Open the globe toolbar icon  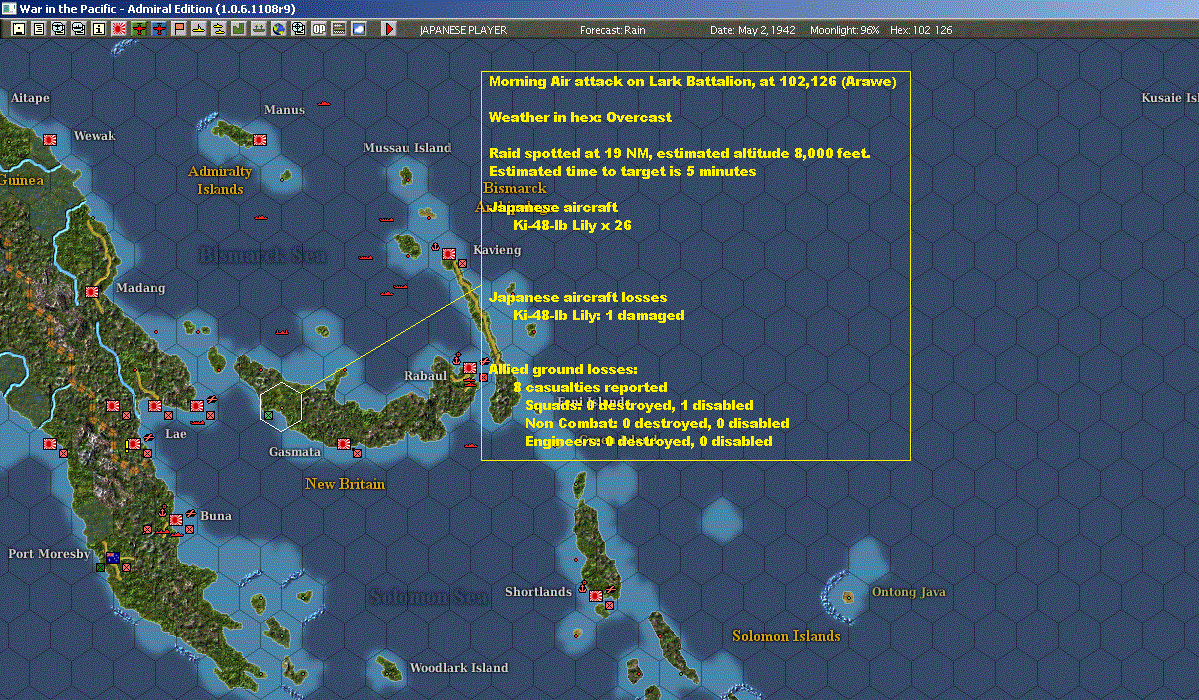(278, 29)
